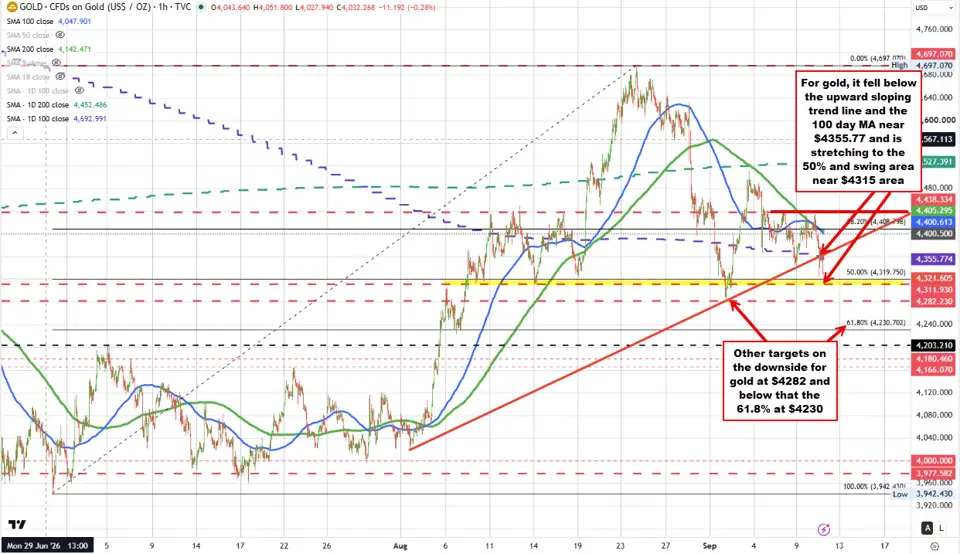Open chart settings gear icon

[x=934, y=546]
